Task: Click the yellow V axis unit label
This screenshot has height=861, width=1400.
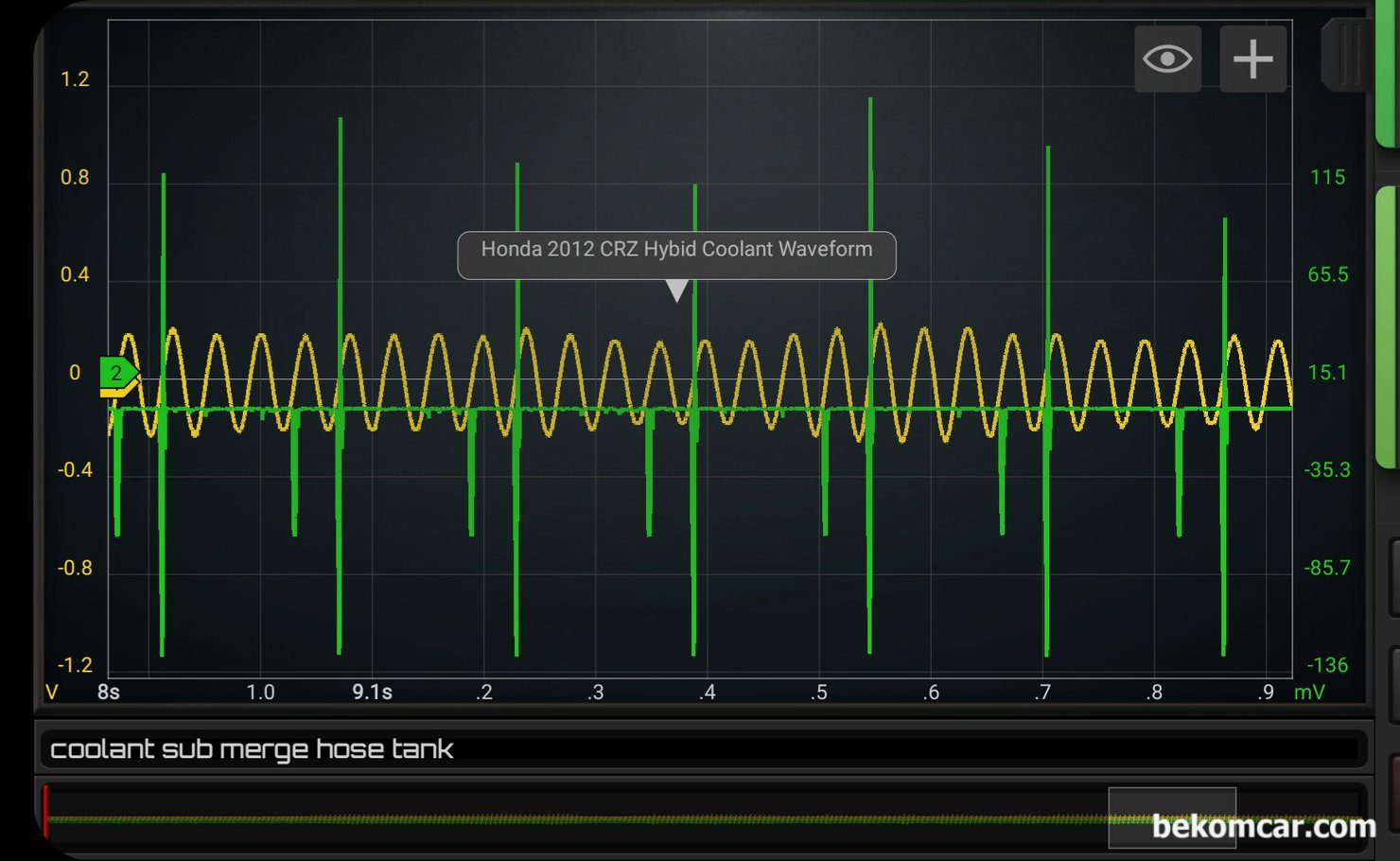Action: (x=52, y=693)
